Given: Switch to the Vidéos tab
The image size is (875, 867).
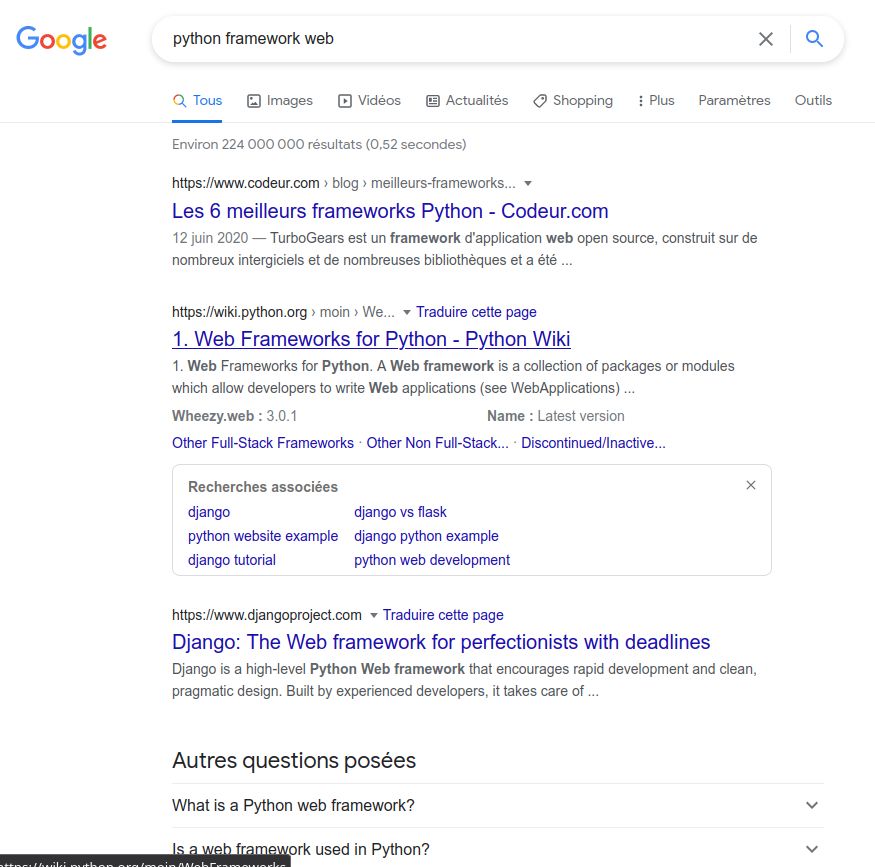Looking at the screenshot, I should click(x=369, y=100).
